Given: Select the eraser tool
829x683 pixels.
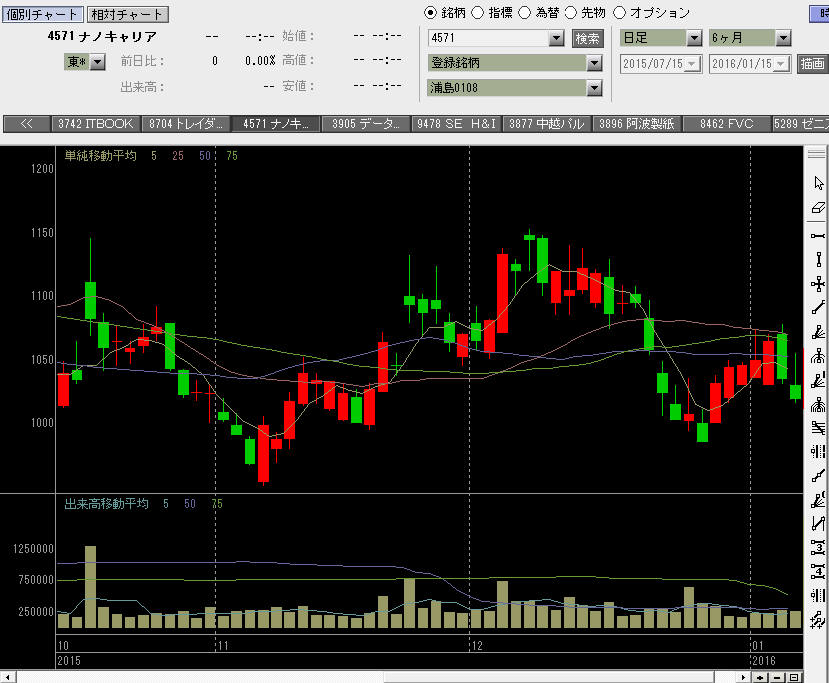Looking at the screenshot, I should point(818,208).
